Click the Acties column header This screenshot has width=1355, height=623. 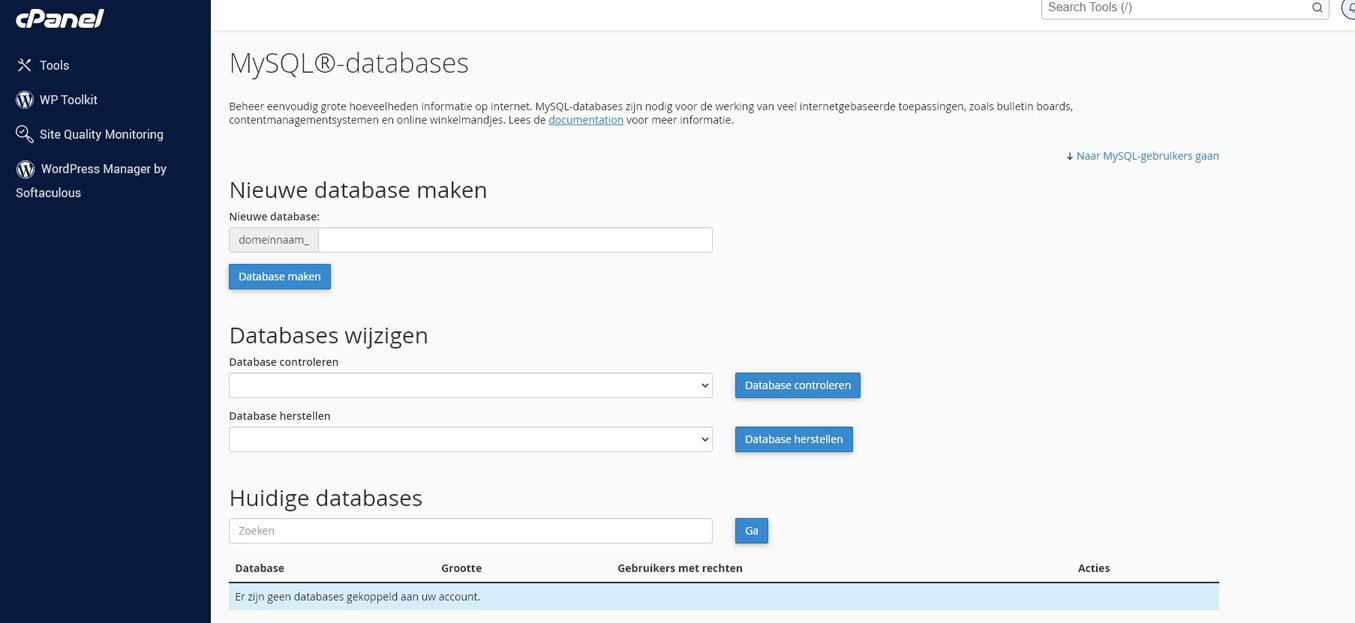[1094, 568]
